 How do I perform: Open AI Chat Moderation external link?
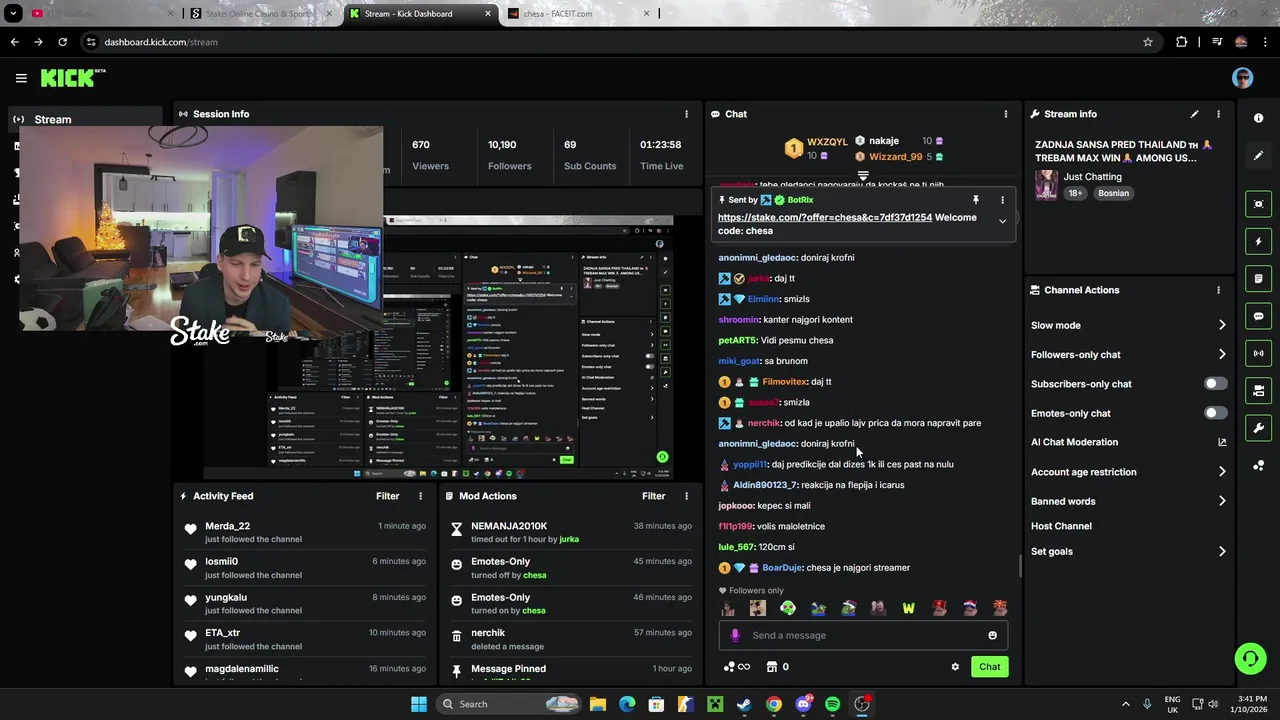coord(1222,442)
